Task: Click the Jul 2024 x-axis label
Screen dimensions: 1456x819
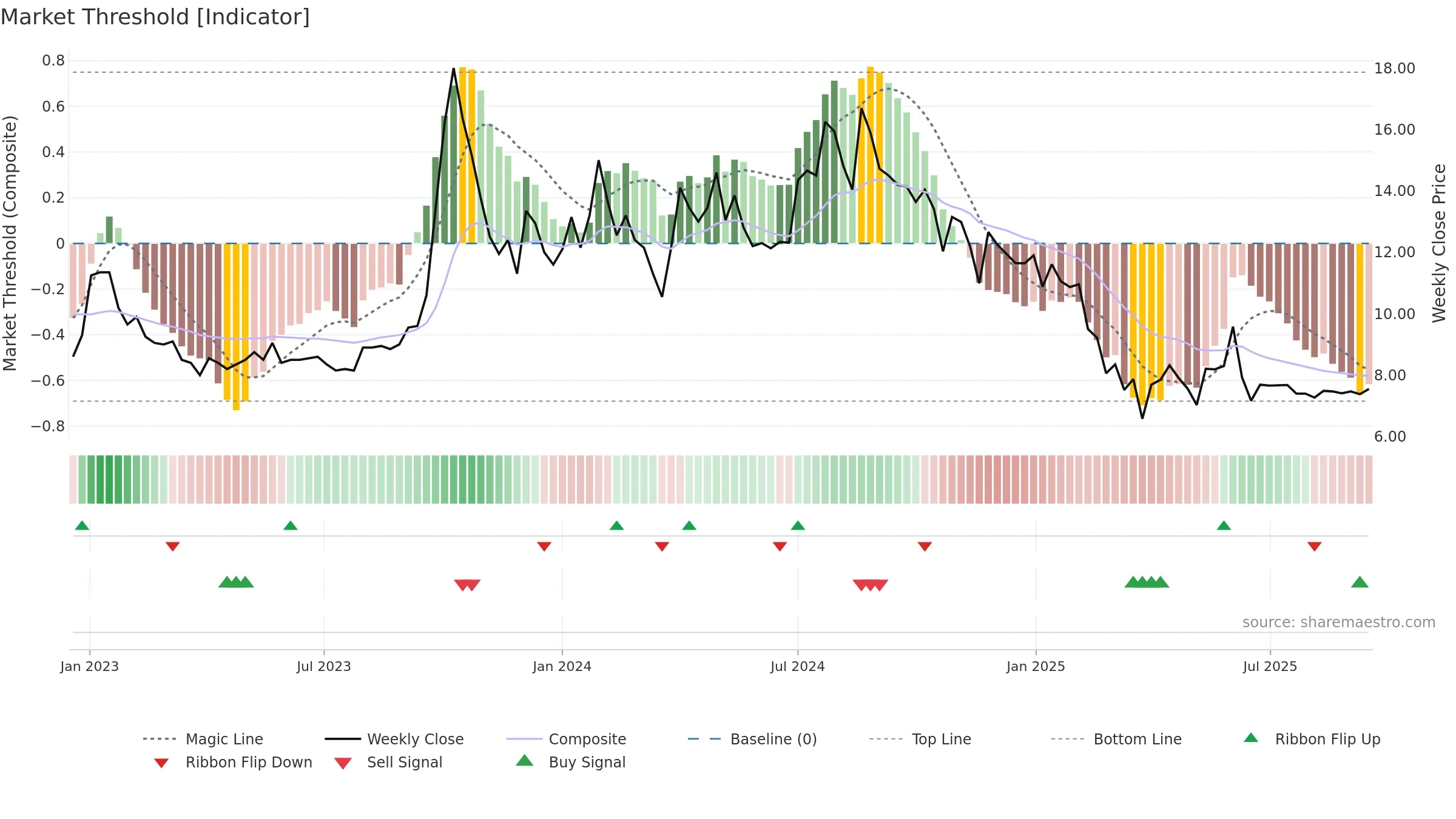Action: point(798,667)
